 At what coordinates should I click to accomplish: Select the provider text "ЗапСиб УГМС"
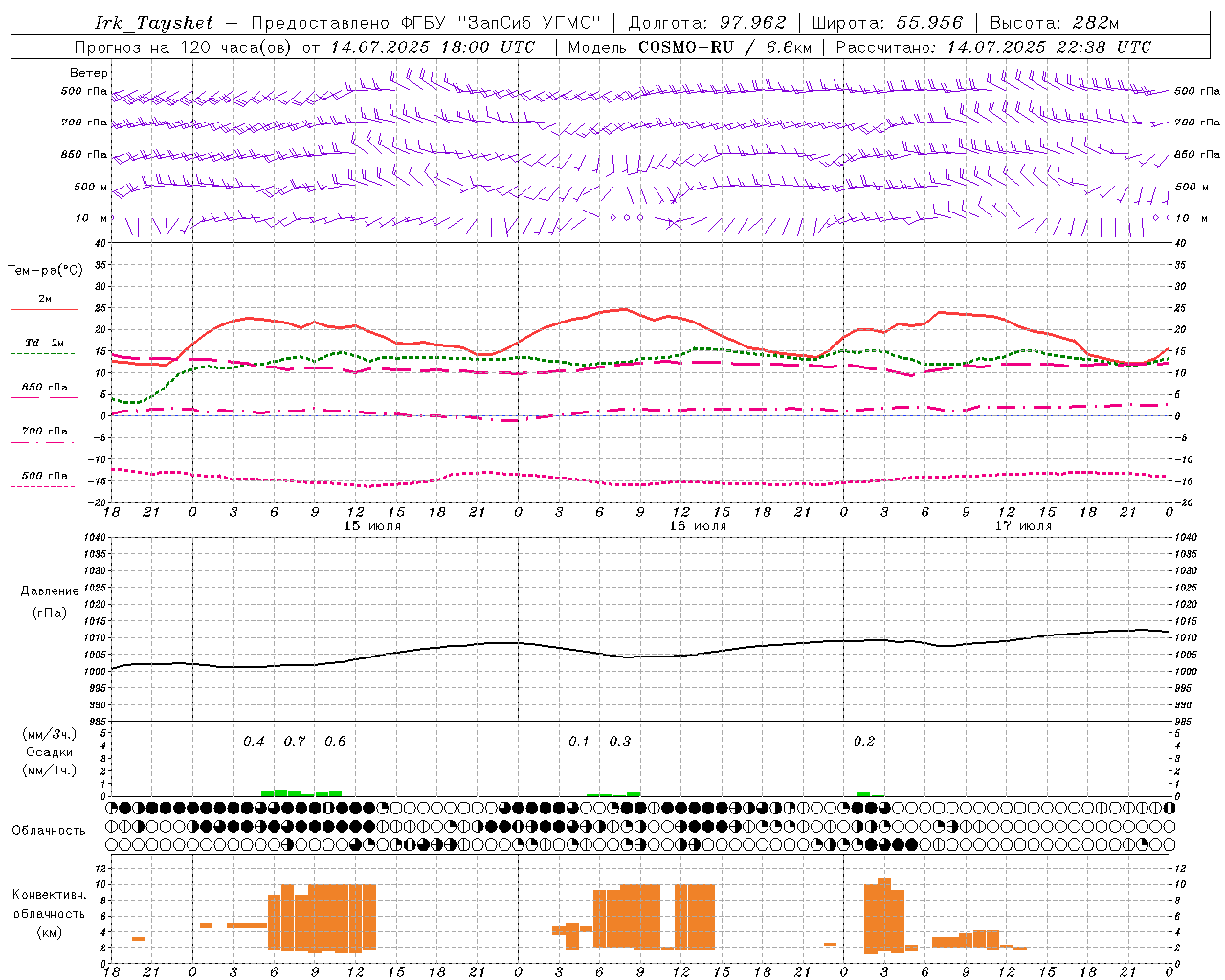[530, 23]
